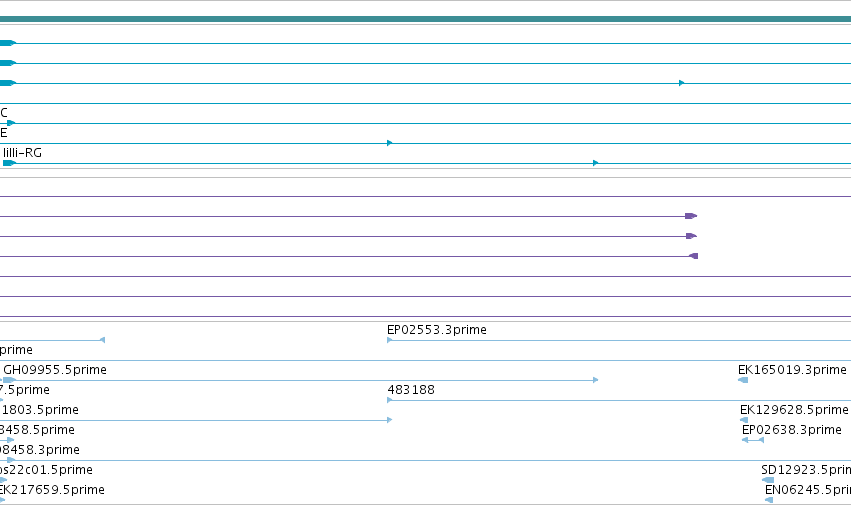Screen dimensions: 851x505
Task: Click the EN06245.5prime label
Action: [x=808, y=490]
